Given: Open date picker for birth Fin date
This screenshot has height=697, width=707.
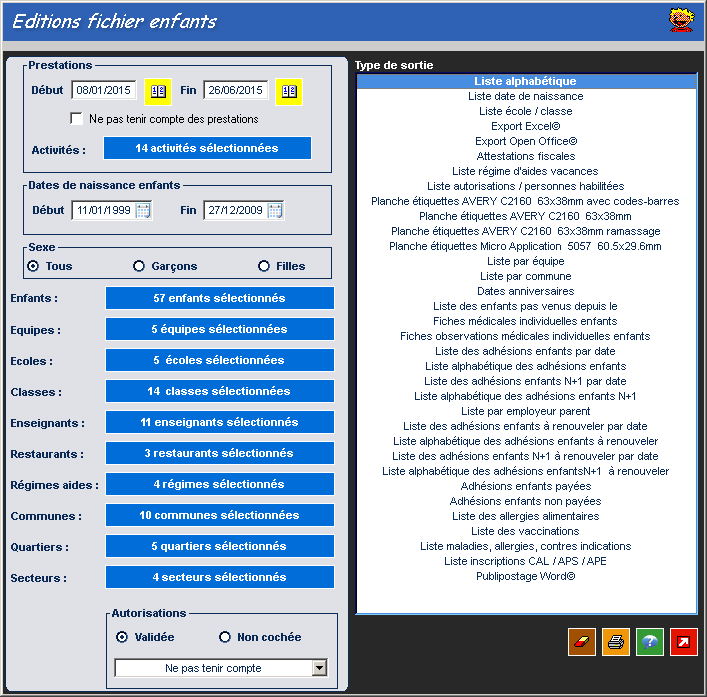Looking at the screenshot, I should pos(275,210).
